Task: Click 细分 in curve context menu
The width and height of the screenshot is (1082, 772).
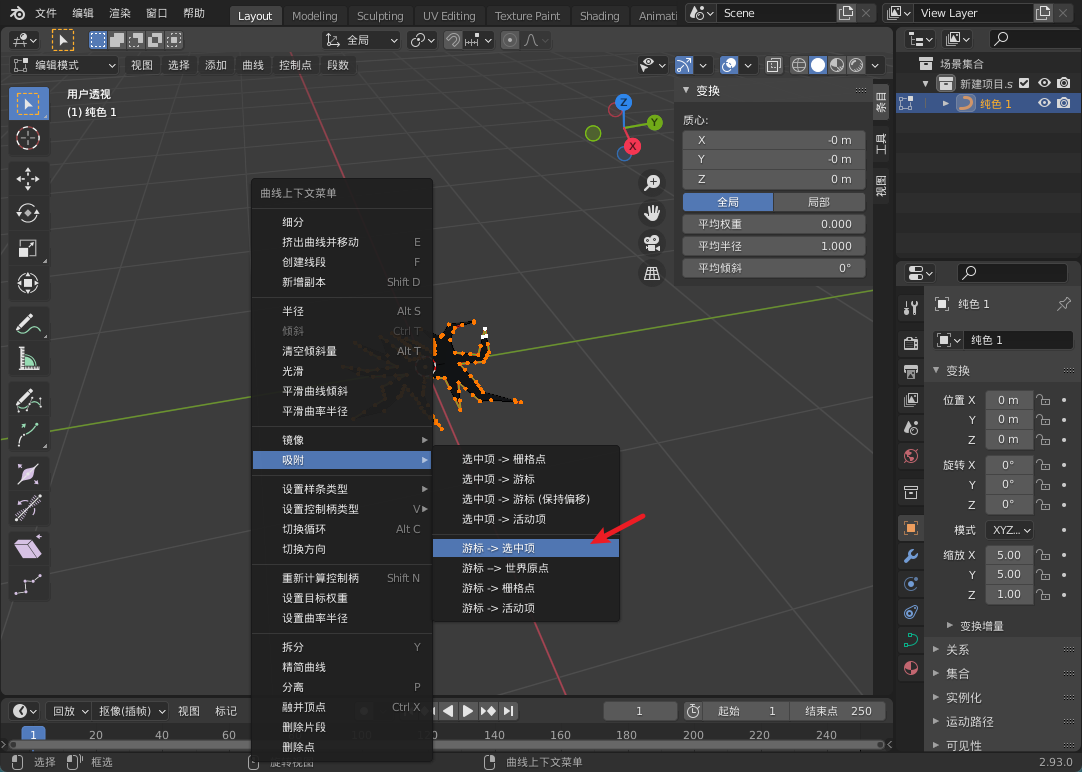Action: pyautogui.click(x=342, y=222)
